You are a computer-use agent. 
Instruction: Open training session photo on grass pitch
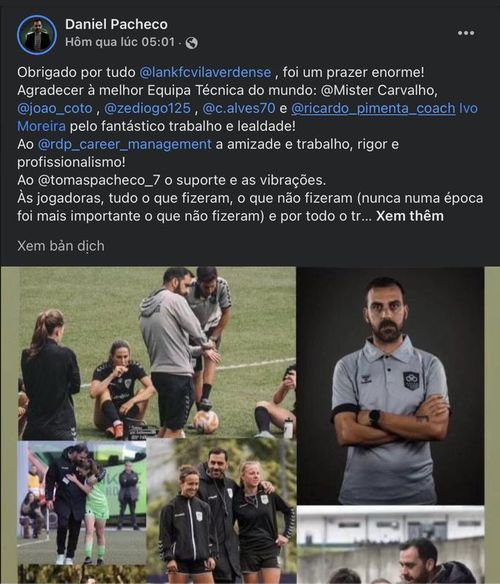coord(157,353)
